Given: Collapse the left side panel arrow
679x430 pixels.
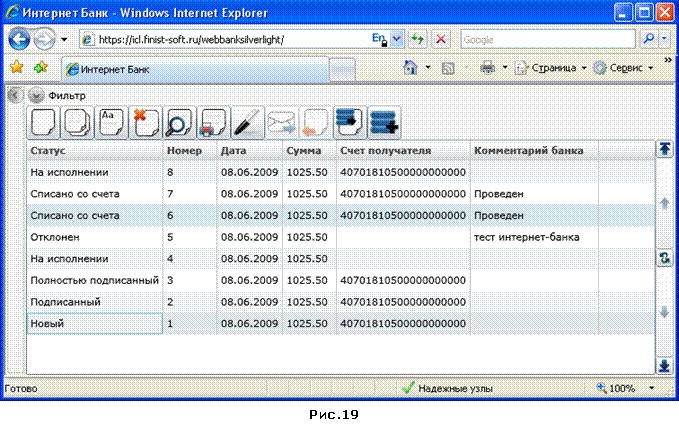Looking at the screenshot, I should click(15, 95).
